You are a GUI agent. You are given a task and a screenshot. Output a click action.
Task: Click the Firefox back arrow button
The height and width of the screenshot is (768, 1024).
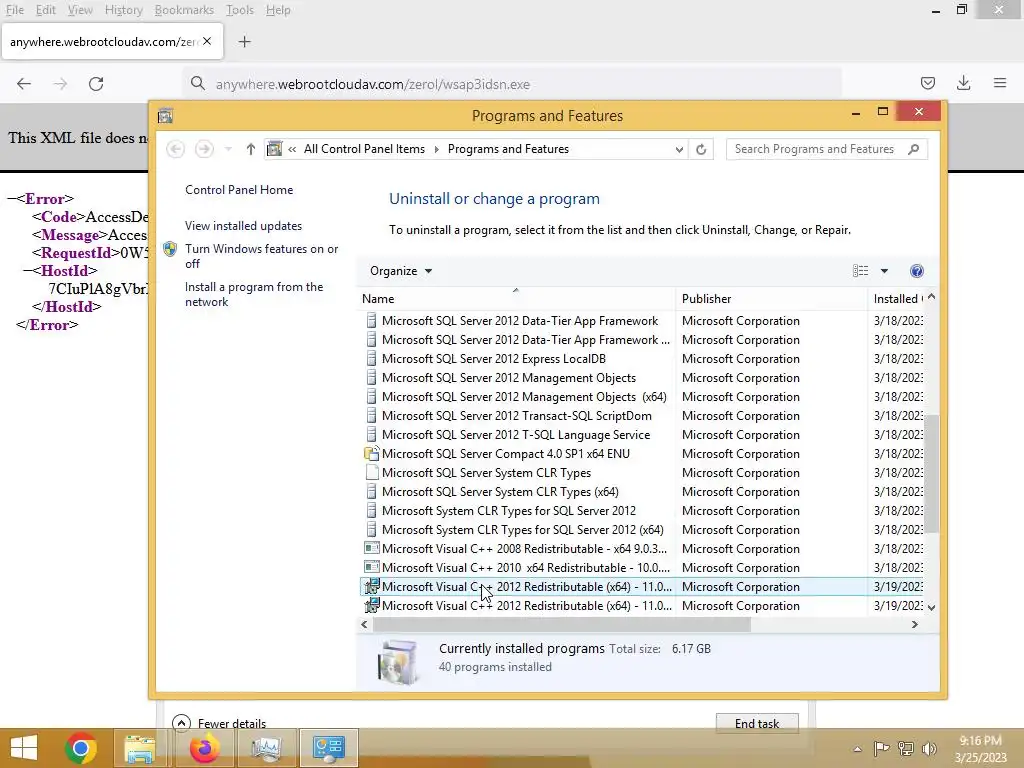[24, 84]
